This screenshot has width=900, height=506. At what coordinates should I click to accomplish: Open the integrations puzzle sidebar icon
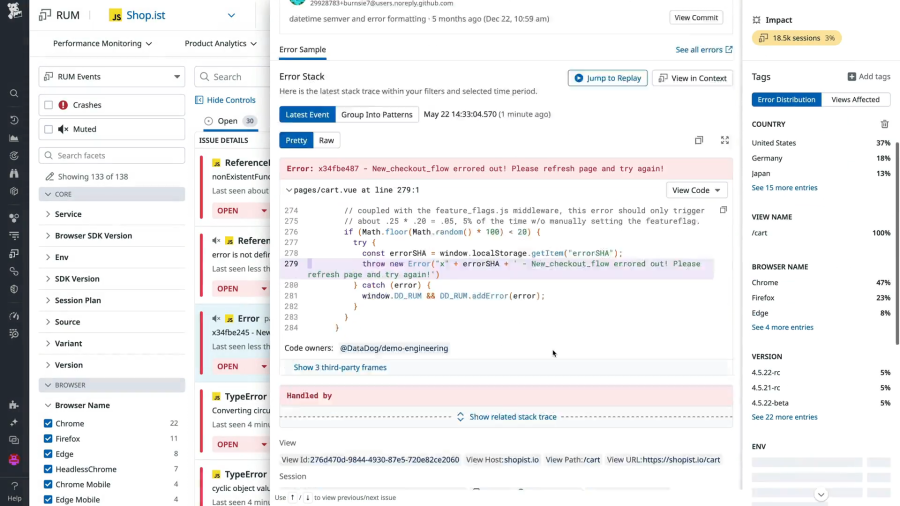point(14,405)
